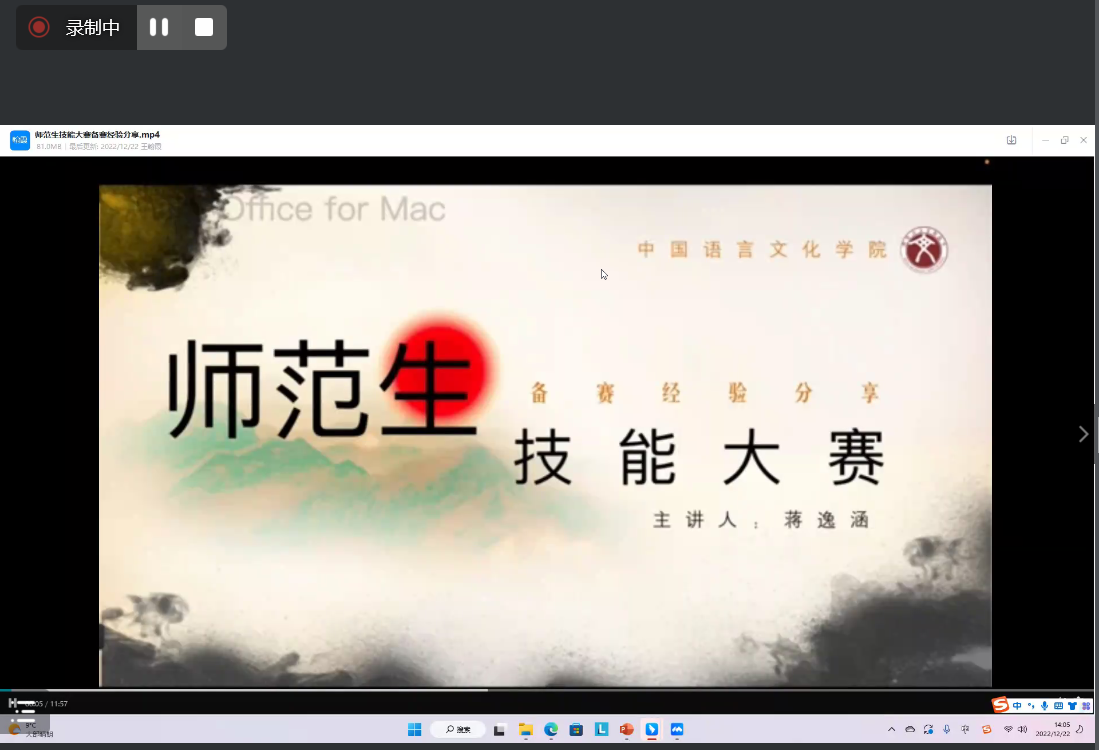
Task: Click the red recording indicator icon
Action: point(39,28)
